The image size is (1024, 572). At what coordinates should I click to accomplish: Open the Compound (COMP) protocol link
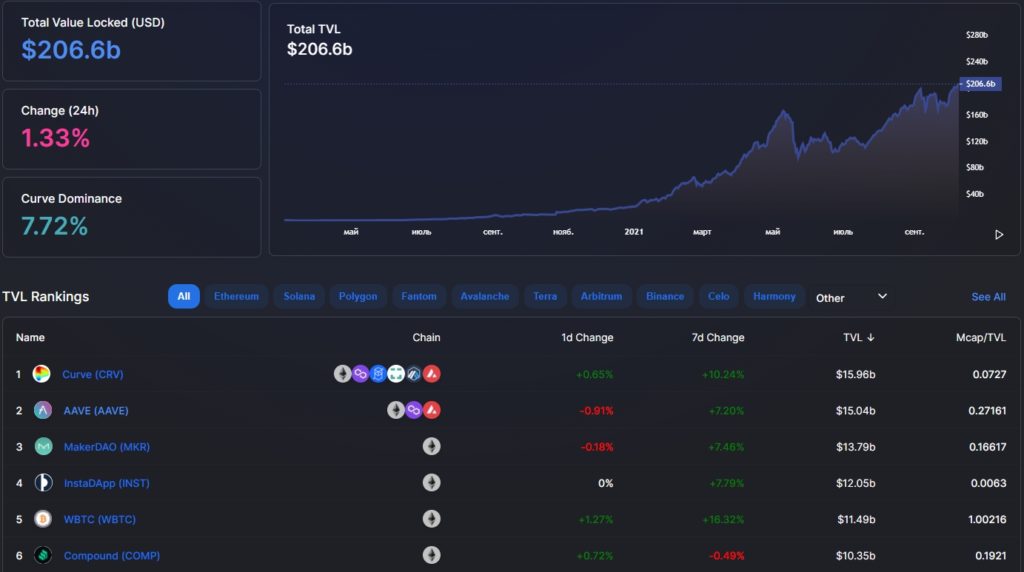click(111, 555)
